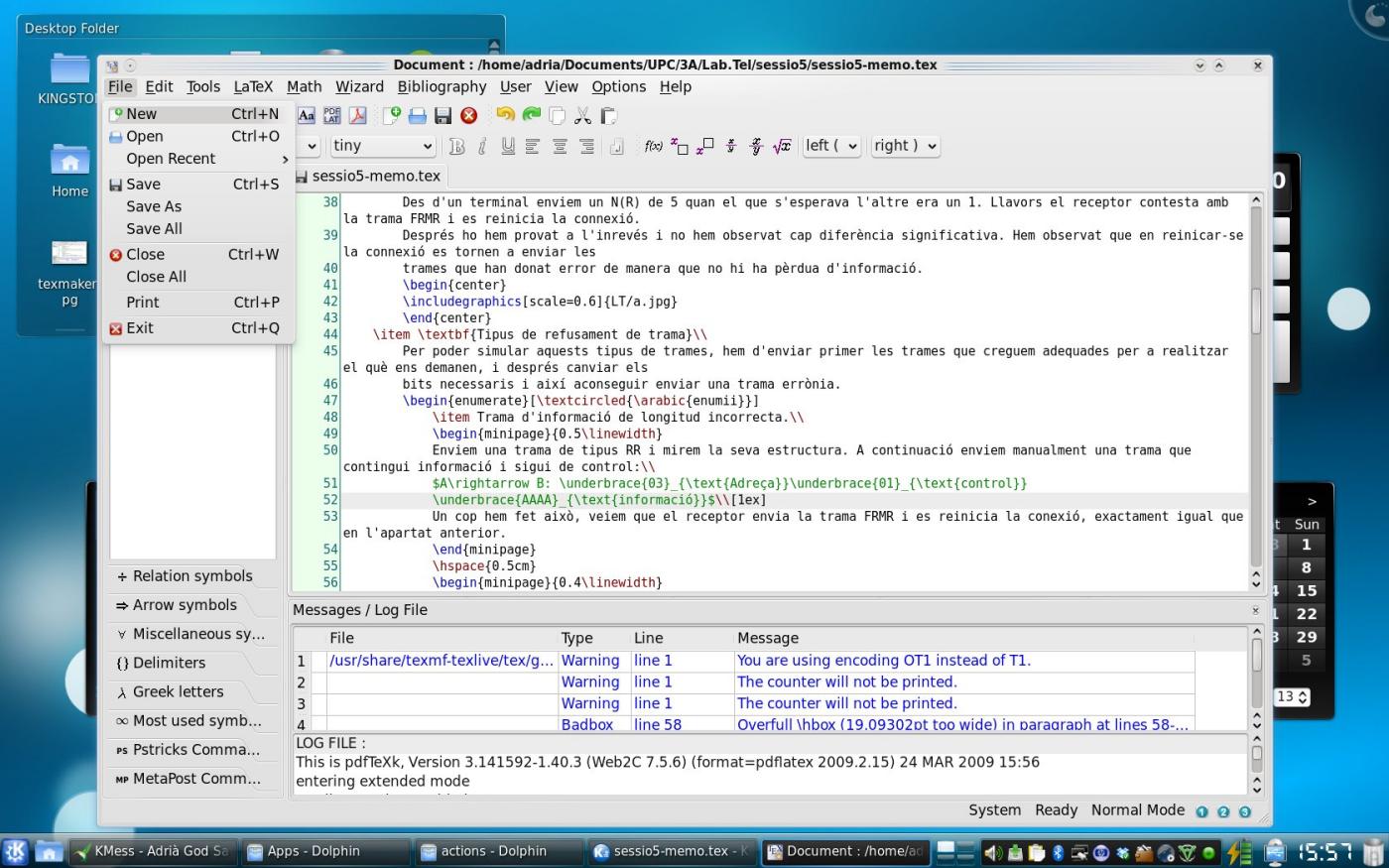Image resolution: width=1389 pixels, height=868 pixels.
Task: Select New from the open File menu
Action: (141, 113)
